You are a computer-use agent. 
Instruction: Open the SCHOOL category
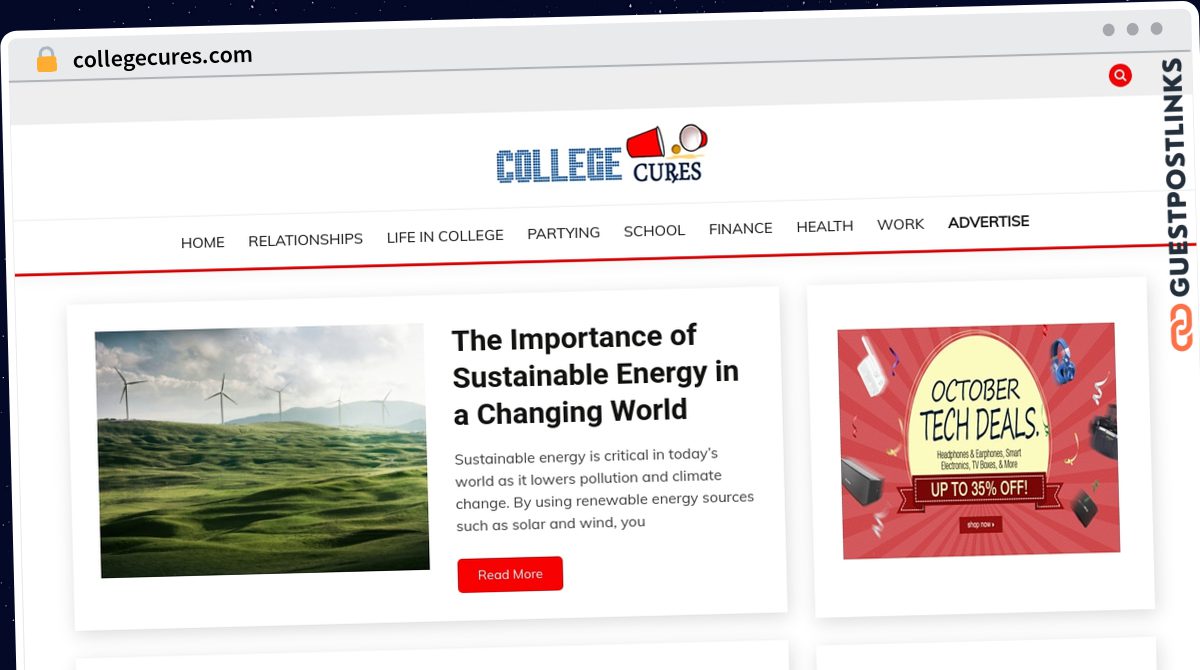(654, 231)
